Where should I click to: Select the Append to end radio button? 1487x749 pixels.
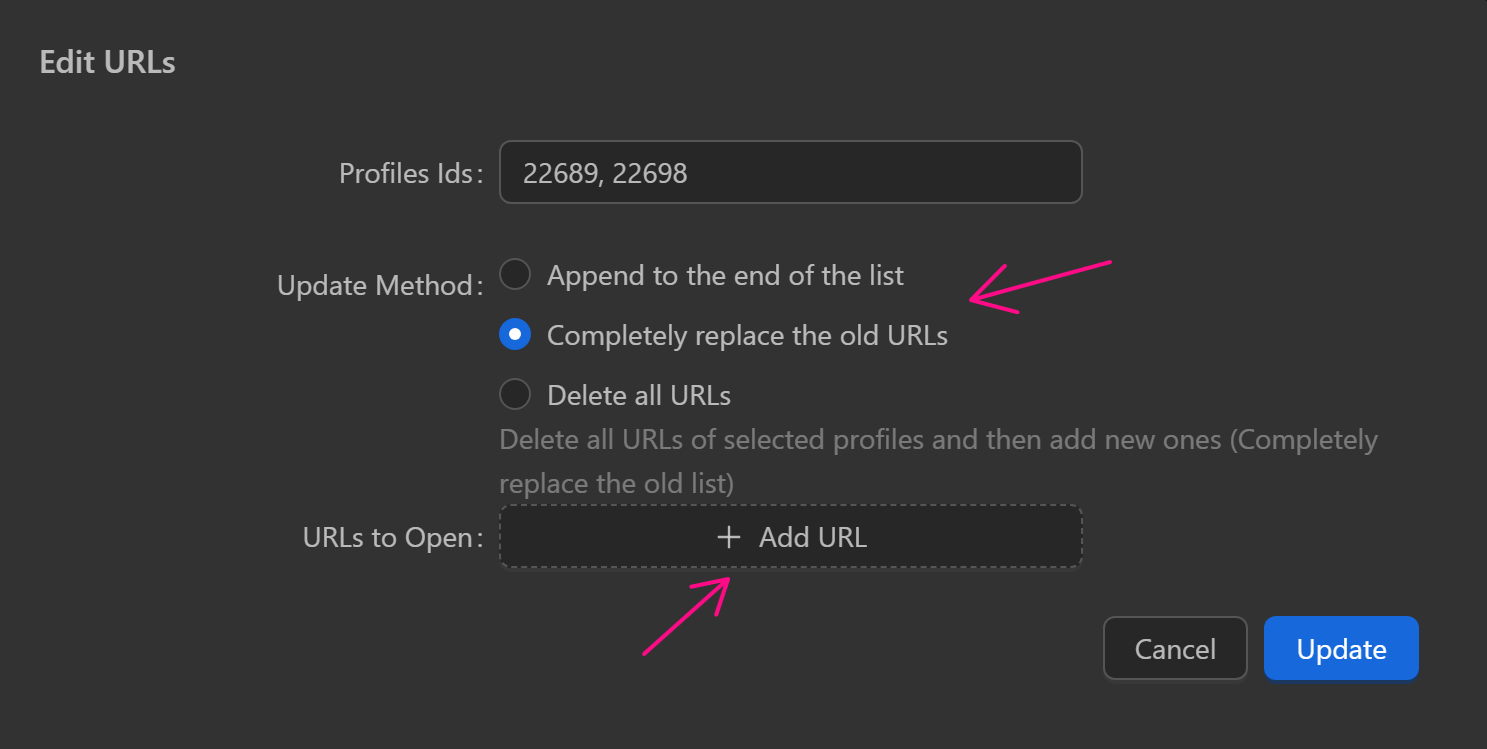pyautogui.click(x=515, y=275)
